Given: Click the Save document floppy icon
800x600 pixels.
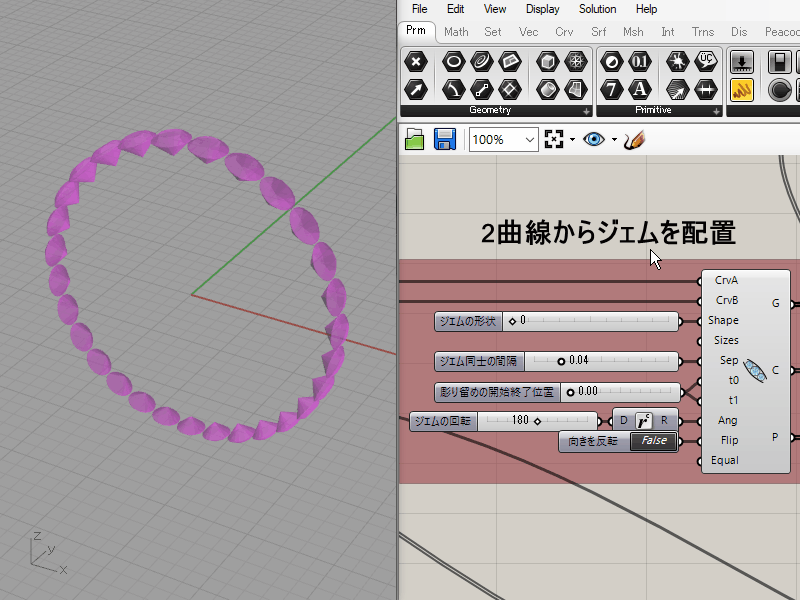Looking at the screenshot, I should pos(445,140).
